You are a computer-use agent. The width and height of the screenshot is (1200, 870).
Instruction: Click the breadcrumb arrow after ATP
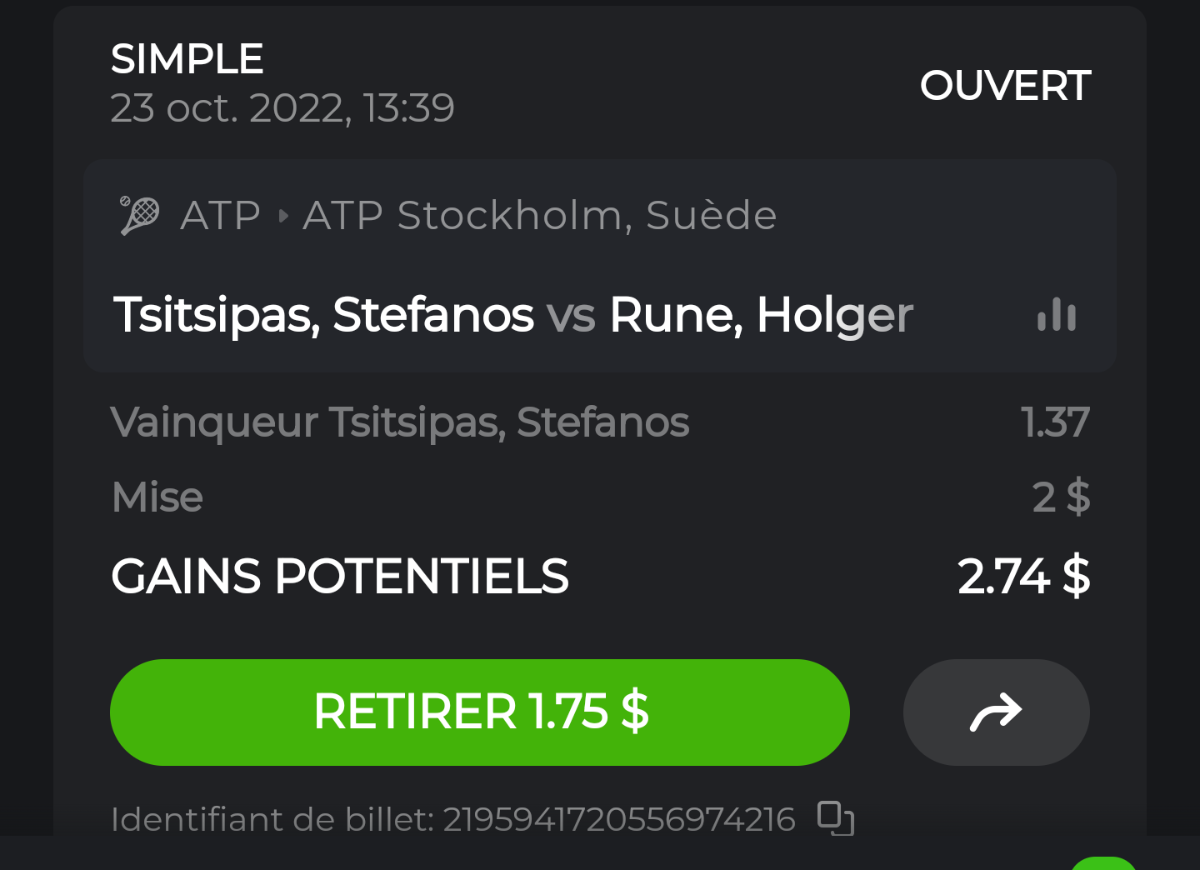pos(282,215)
